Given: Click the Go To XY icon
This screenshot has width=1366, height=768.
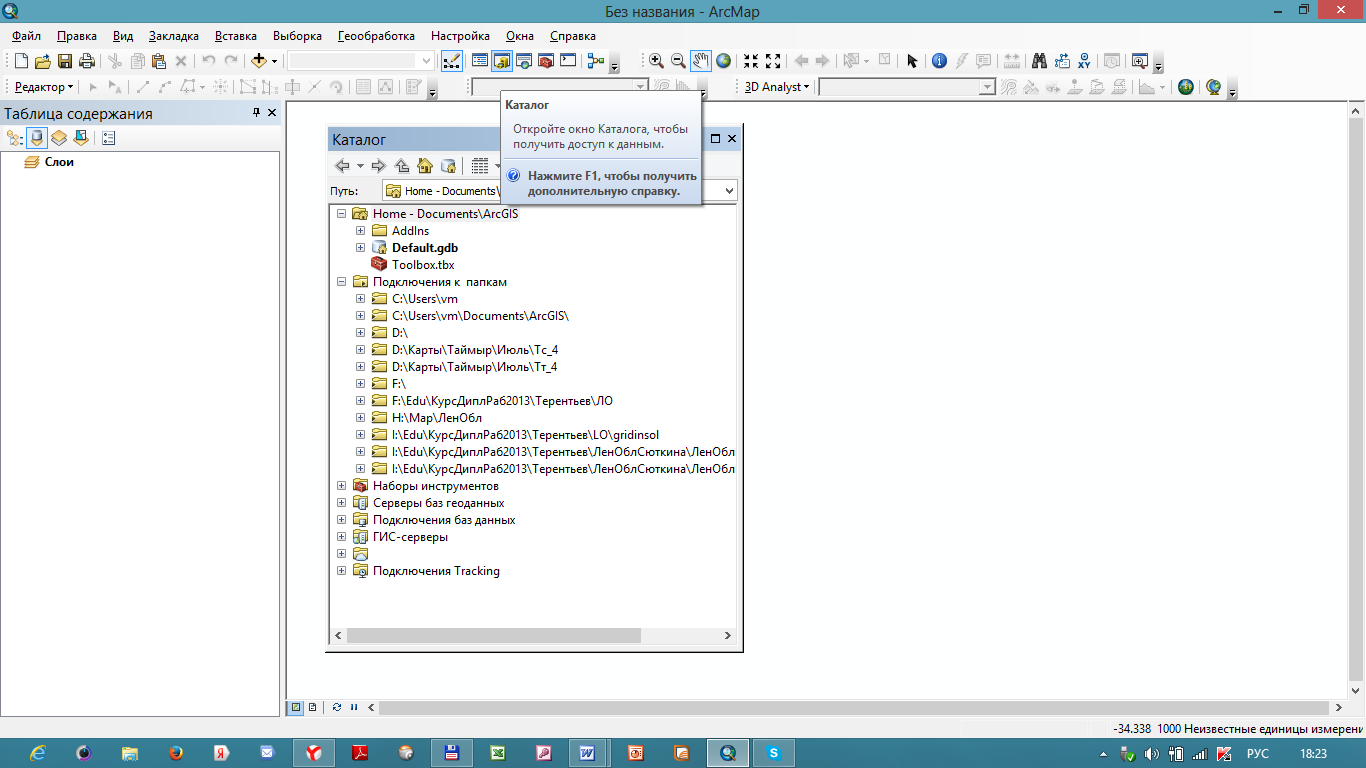Looking at the screenshot, I should point(1083,61).
